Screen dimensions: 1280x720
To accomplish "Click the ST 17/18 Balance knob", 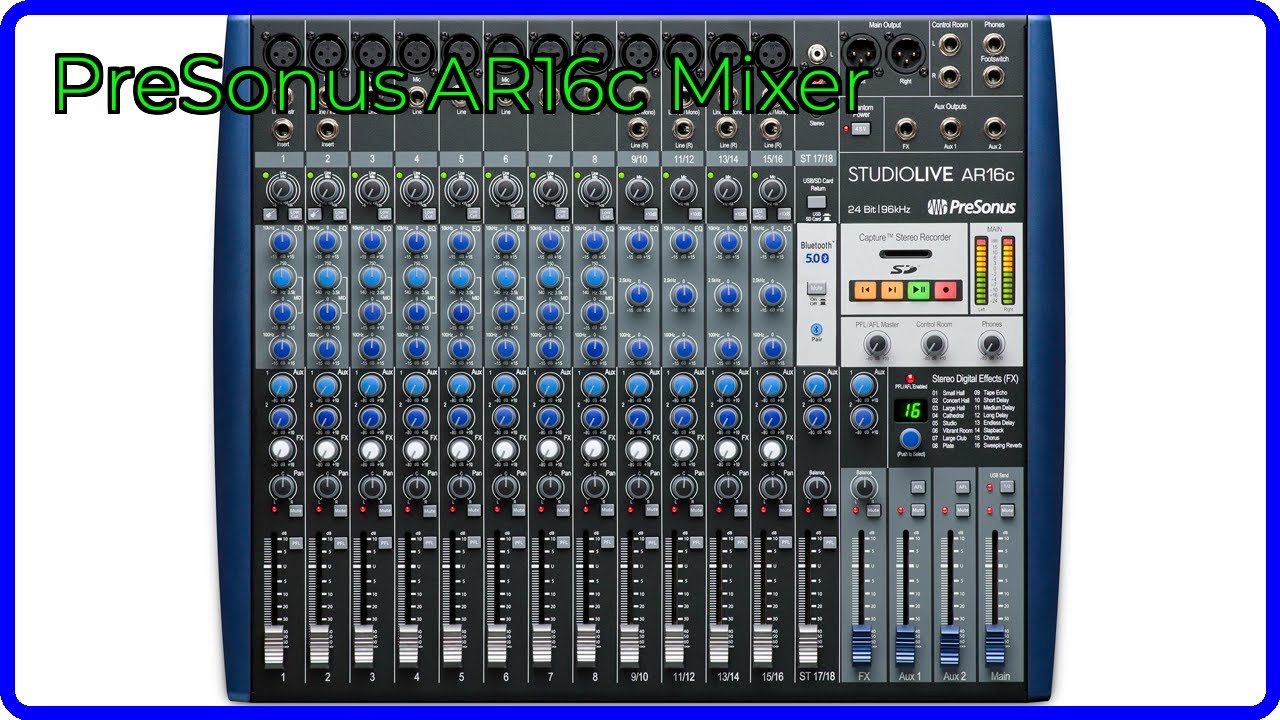I will [x=816, y=487].
